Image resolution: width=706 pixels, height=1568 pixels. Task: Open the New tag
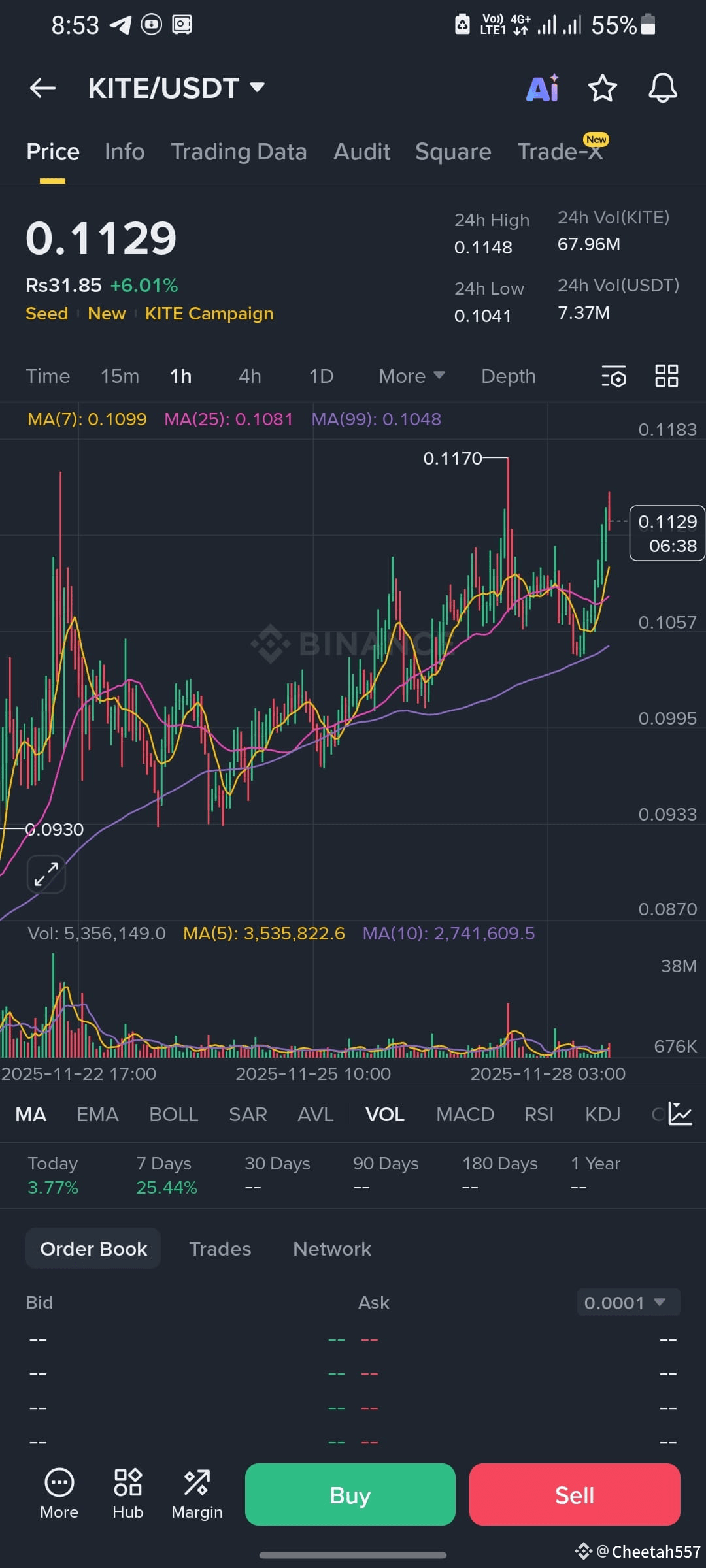tap(107, 314)
